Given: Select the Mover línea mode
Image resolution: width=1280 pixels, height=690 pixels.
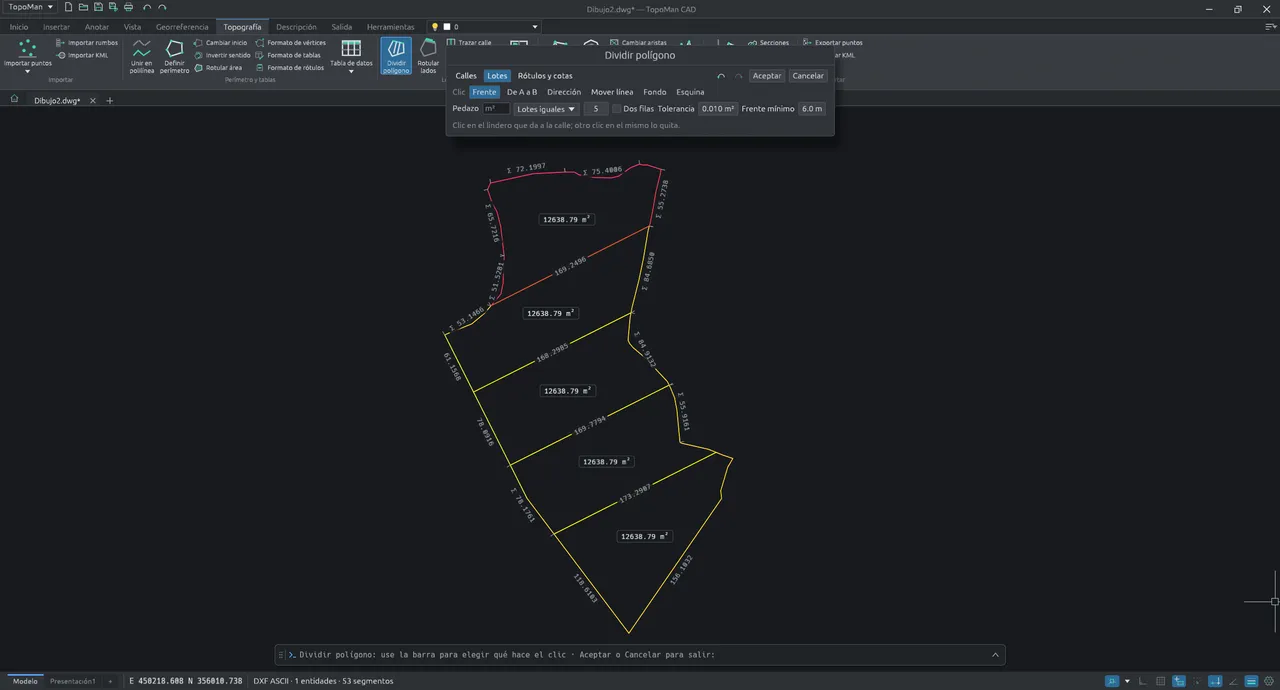Looking at the screenshot, I should 612,92.
